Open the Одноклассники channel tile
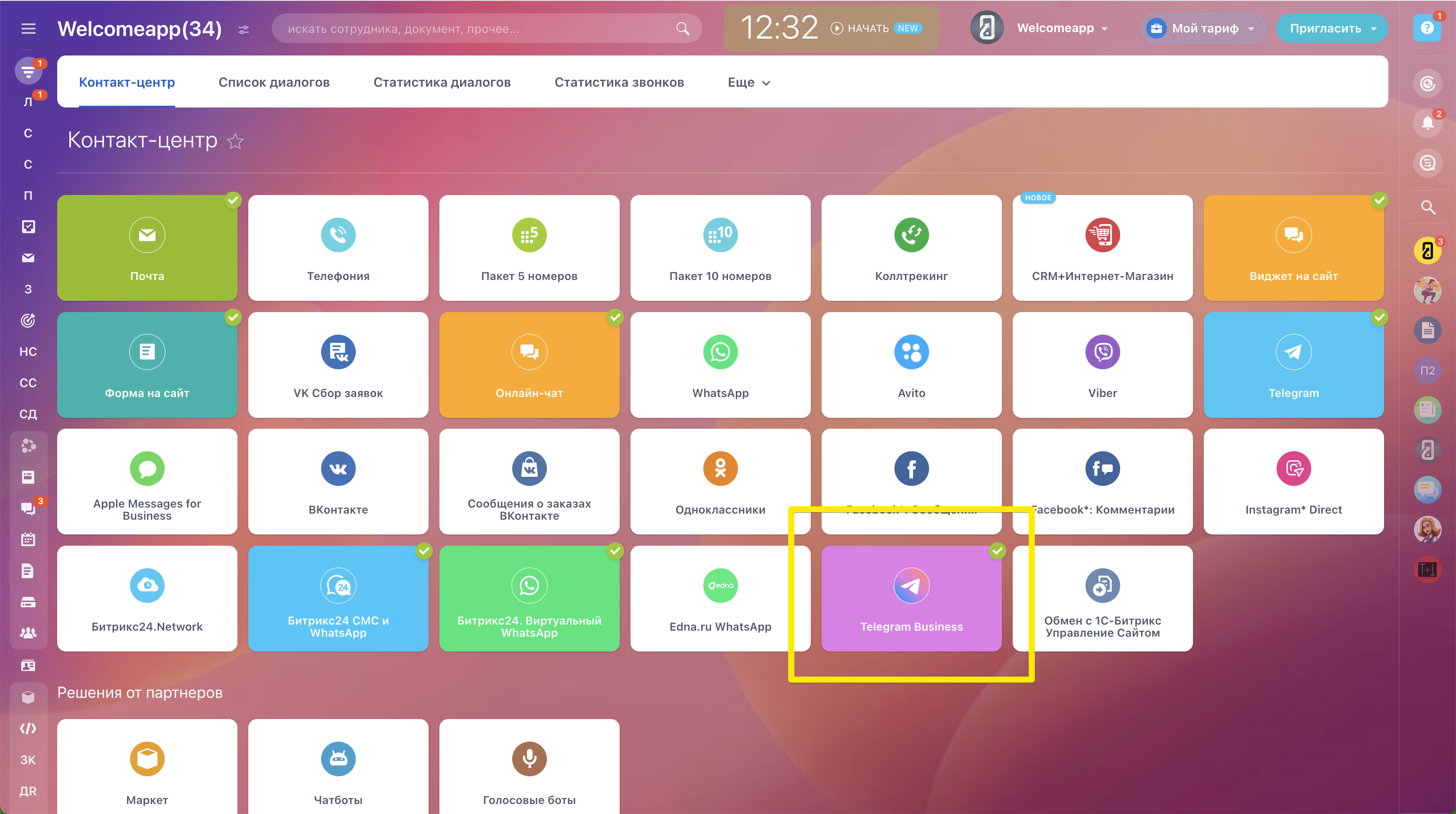Viewport: 1456px width, 814px height. tap(720, 481)
